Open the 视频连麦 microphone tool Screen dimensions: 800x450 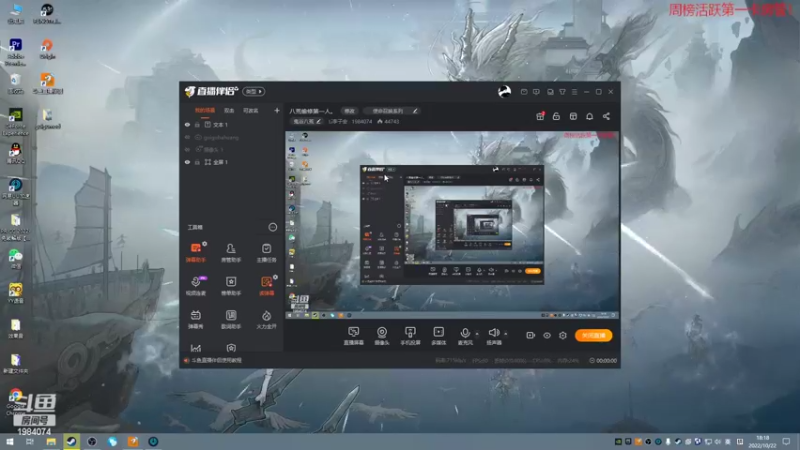pos(196,286)
